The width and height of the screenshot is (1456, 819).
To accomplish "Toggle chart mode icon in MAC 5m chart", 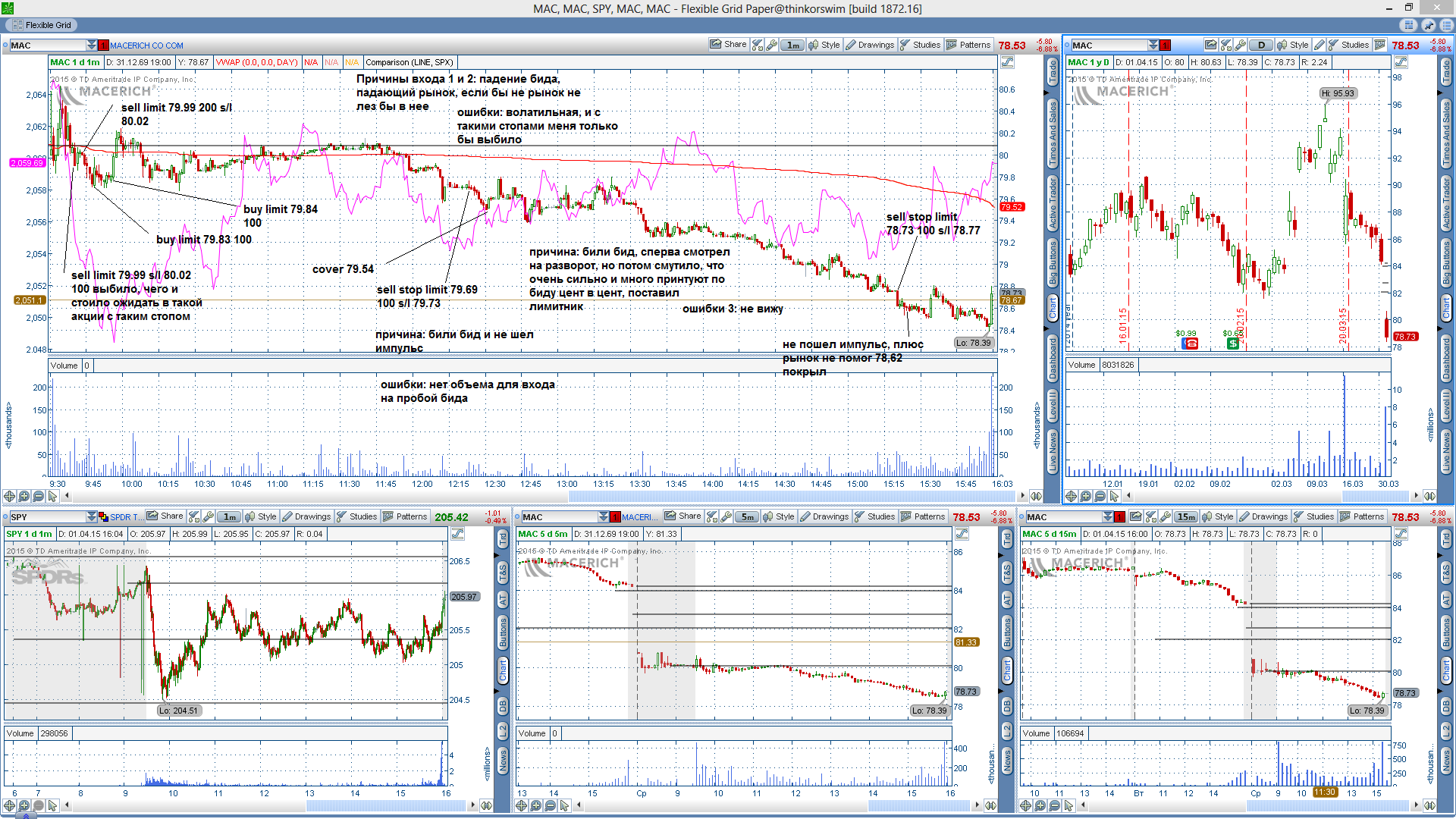I will (962, 534).
